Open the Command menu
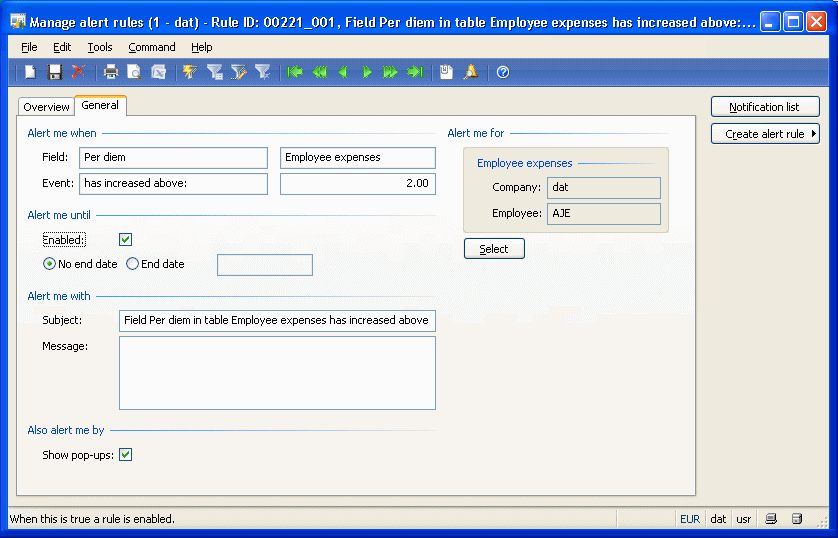This screenshot has height=538, width=838. [152, 47]
